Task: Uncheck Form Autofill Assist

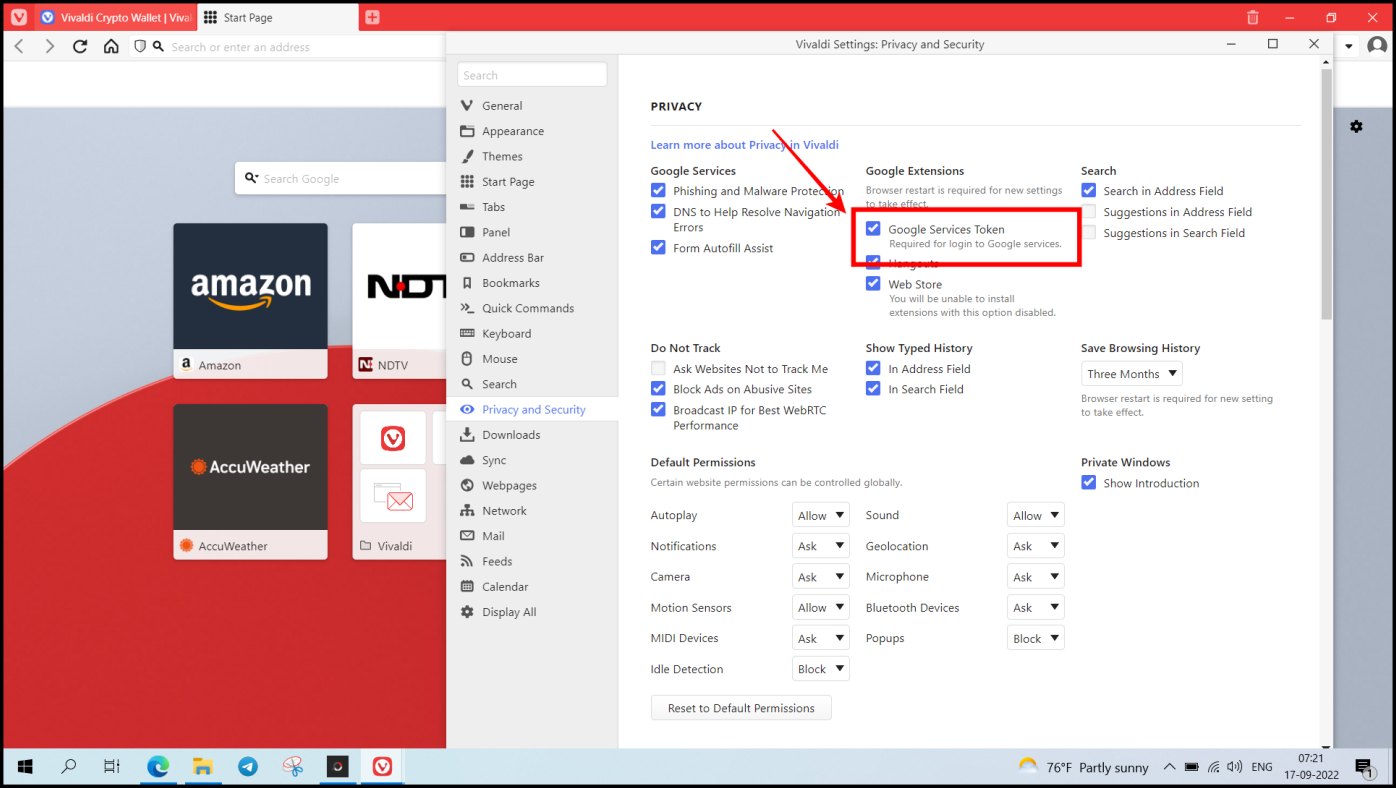Action: click(658, 247)
